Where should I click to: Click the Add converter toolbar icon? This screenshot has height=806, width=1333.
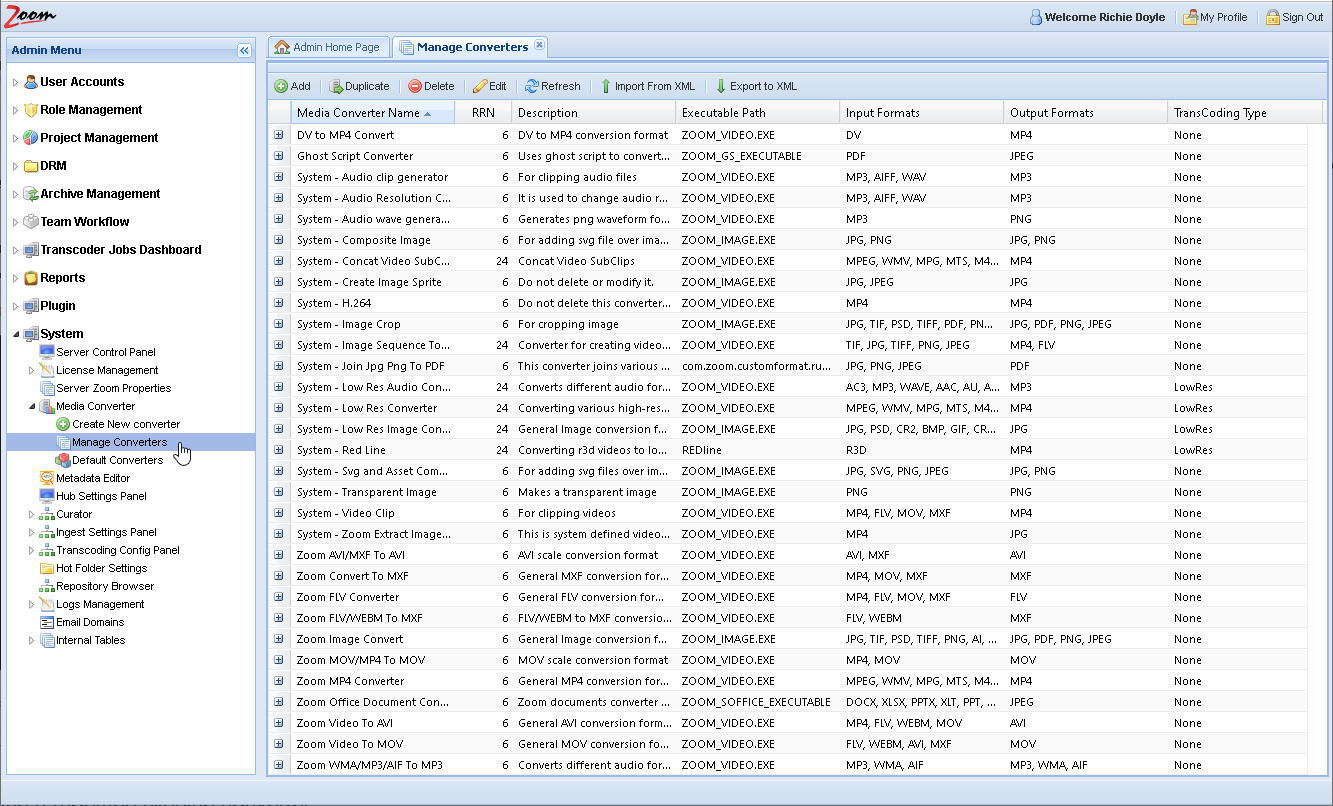[281, 86]
